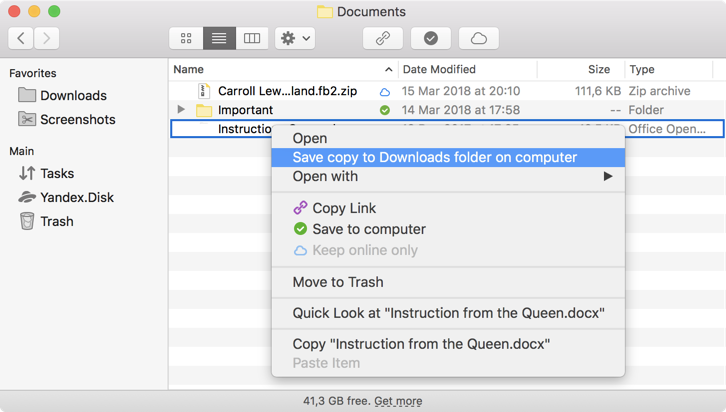
Task: Open Trash in the sidebar
Action: click(x=56, y=222)
